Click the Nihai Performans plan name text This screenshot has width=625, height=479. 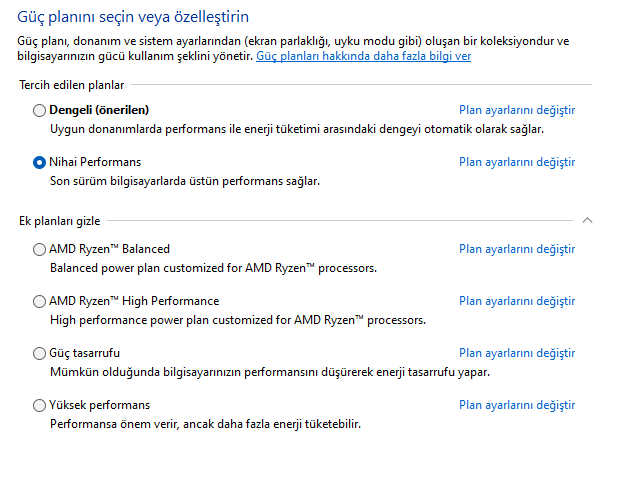[95, 162]
